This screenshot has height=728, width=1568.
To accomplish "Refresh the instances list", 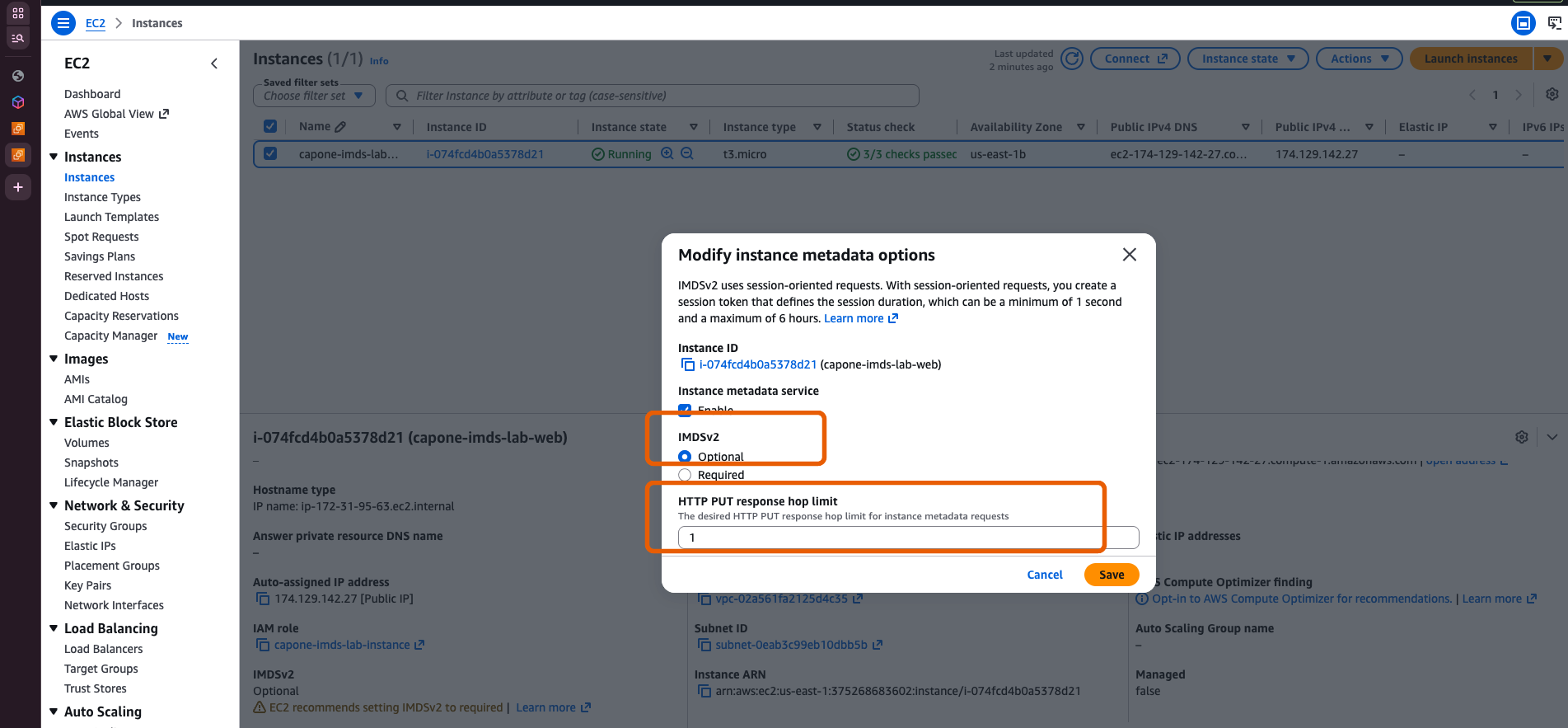I will pos(1072,59).
